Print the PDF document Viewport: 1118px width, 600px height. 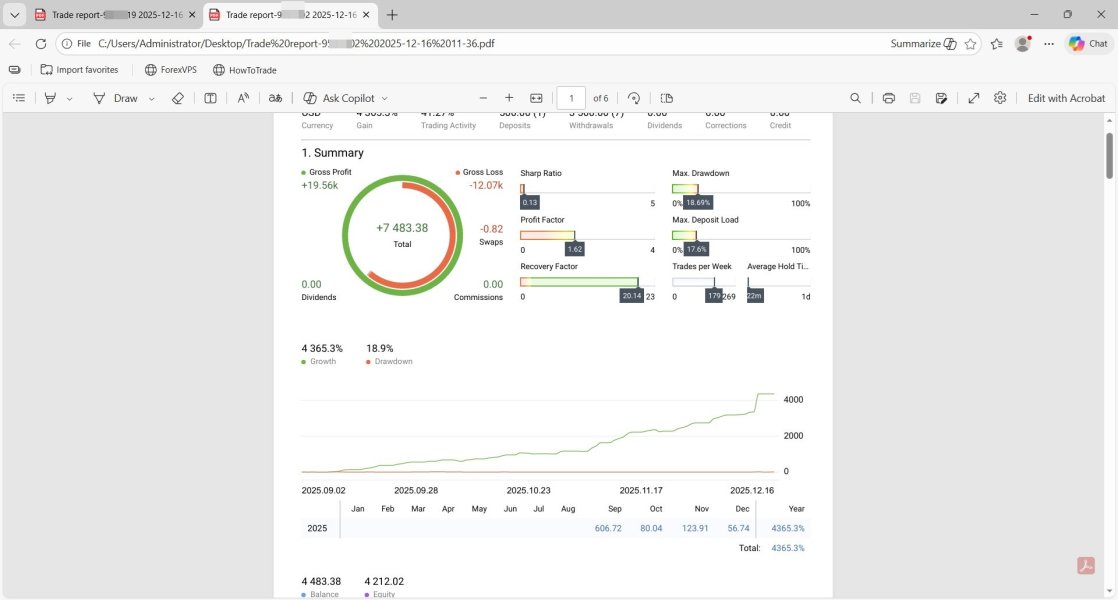click(889, 98)
